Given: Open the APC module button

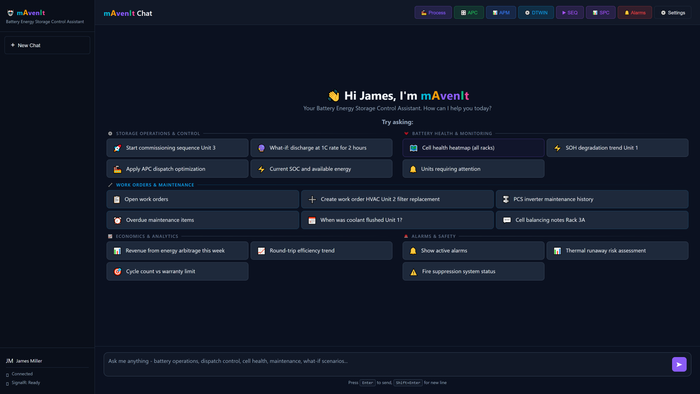Looking at the screenshot, I should pyautogui.click(x=469, y=12).
